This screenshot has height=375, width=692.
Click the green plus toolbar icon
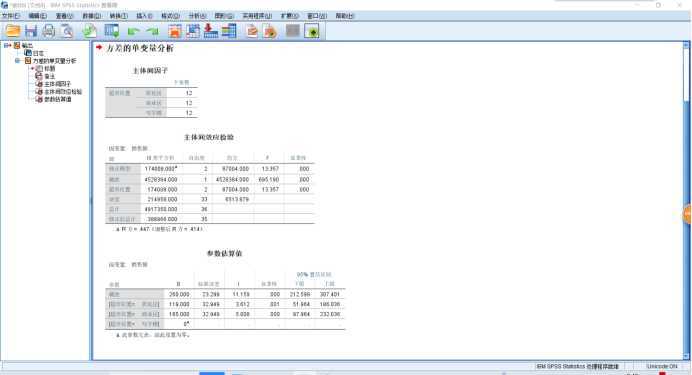[312, 31]
